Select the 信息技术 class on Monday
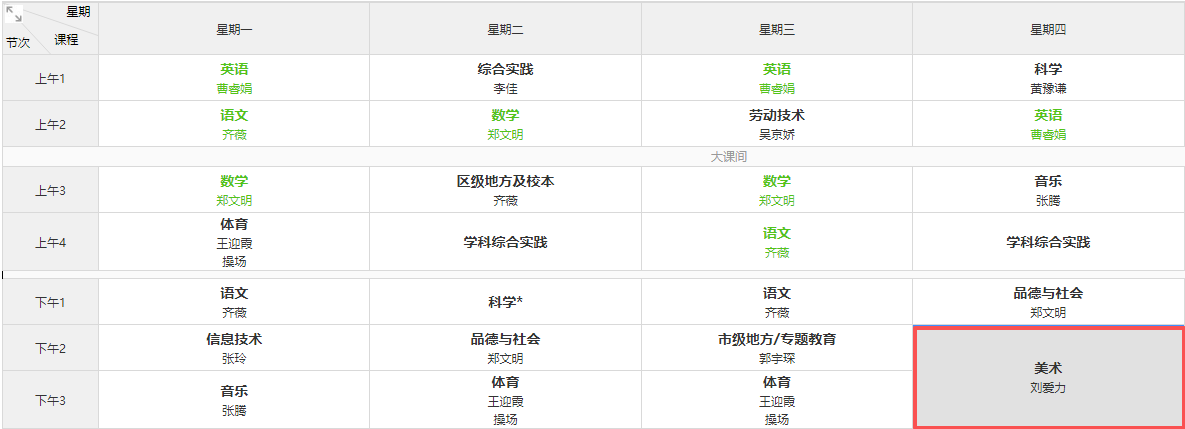Image resolution: width=1185 pixels, height=429 pixels. tap(234, 348)
